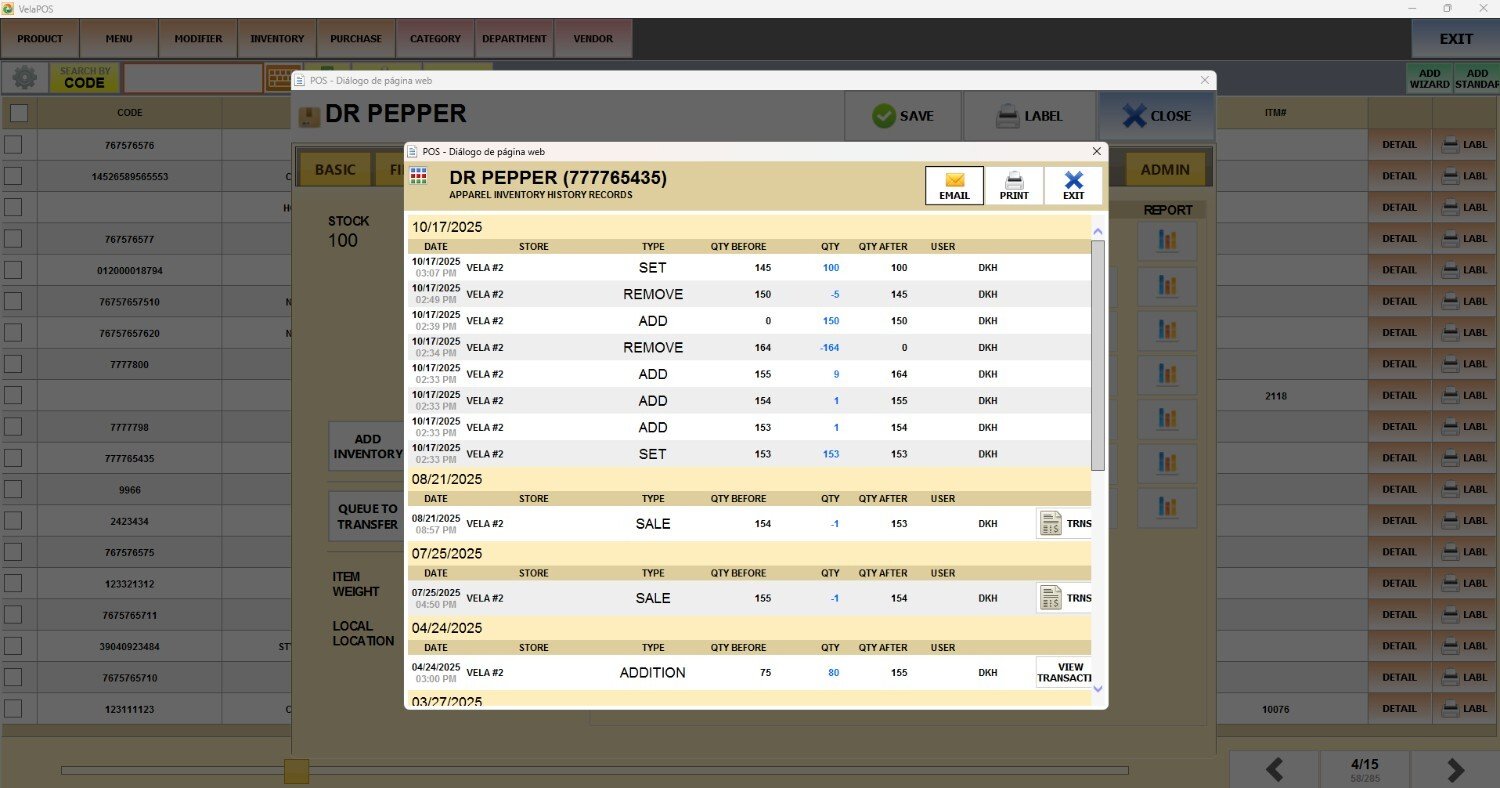Screen dimensions: 1500x788
Task: Check the box for code 767576576
Action: tap(13, 145)
